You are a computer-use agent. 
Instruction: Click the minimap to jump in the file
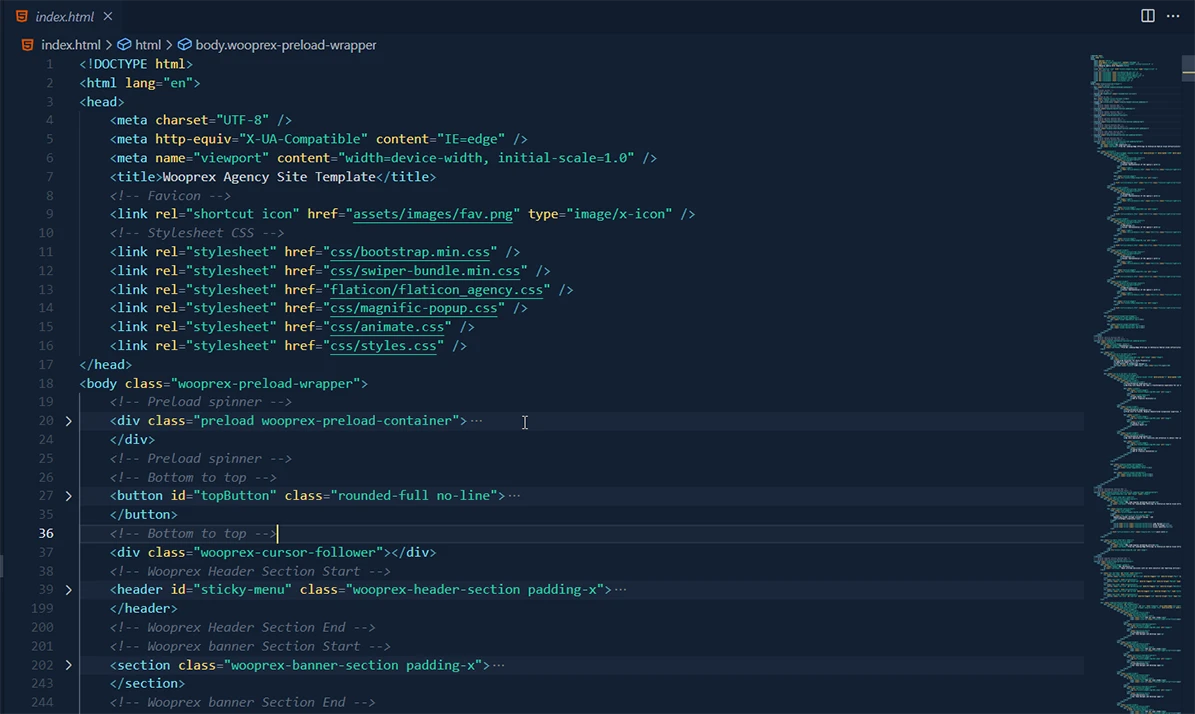tap(1130, 300)
